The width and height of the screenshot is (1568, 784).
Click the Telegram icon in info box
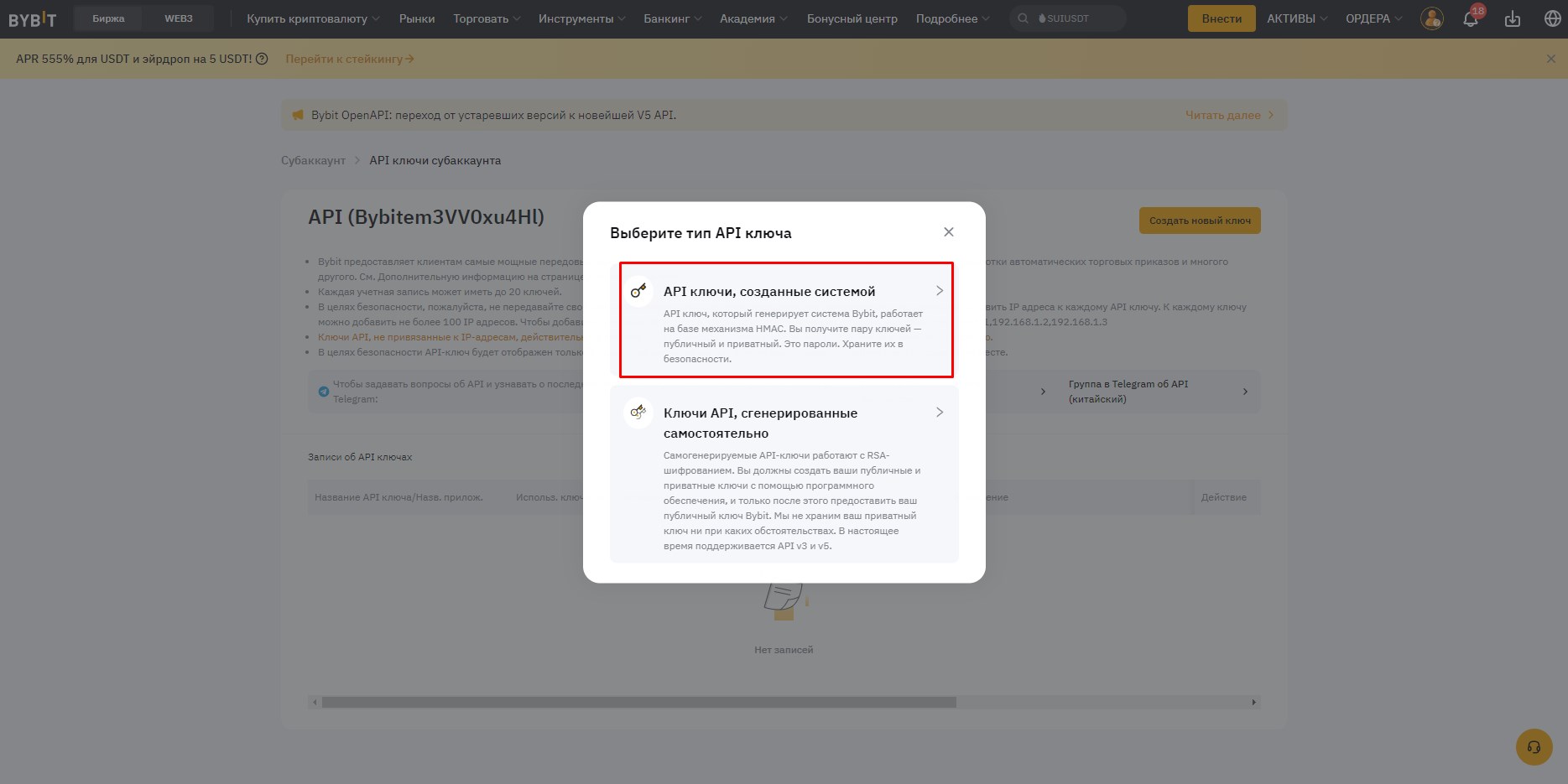tap(323, 392)
